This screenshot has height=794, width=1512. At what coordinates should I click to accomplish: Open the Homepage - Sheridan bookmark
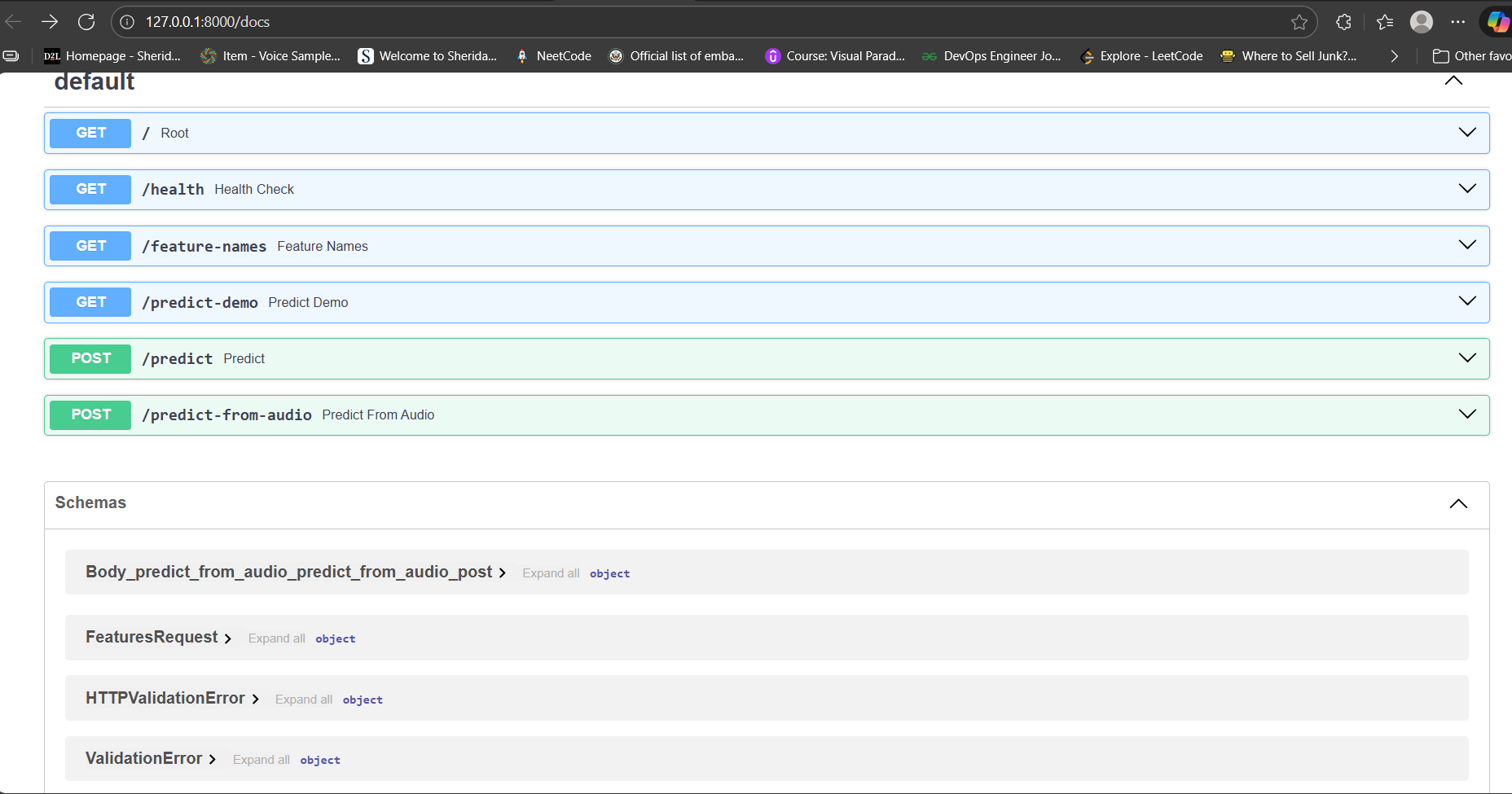click(112, 56)
